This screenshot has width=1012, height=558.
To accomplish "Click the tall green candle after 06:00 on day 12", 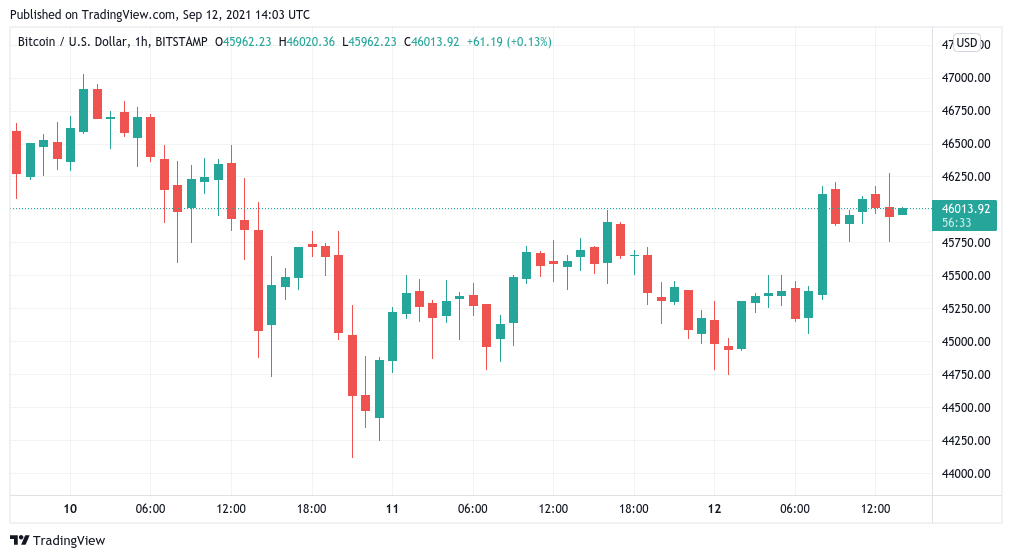I will click(822, 244).
